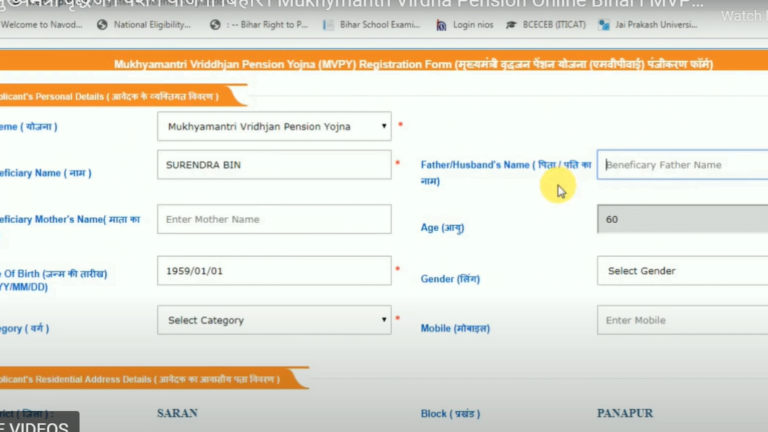
Task: Open the National Eligibility bookmark icon
Action: coord(102,24)
